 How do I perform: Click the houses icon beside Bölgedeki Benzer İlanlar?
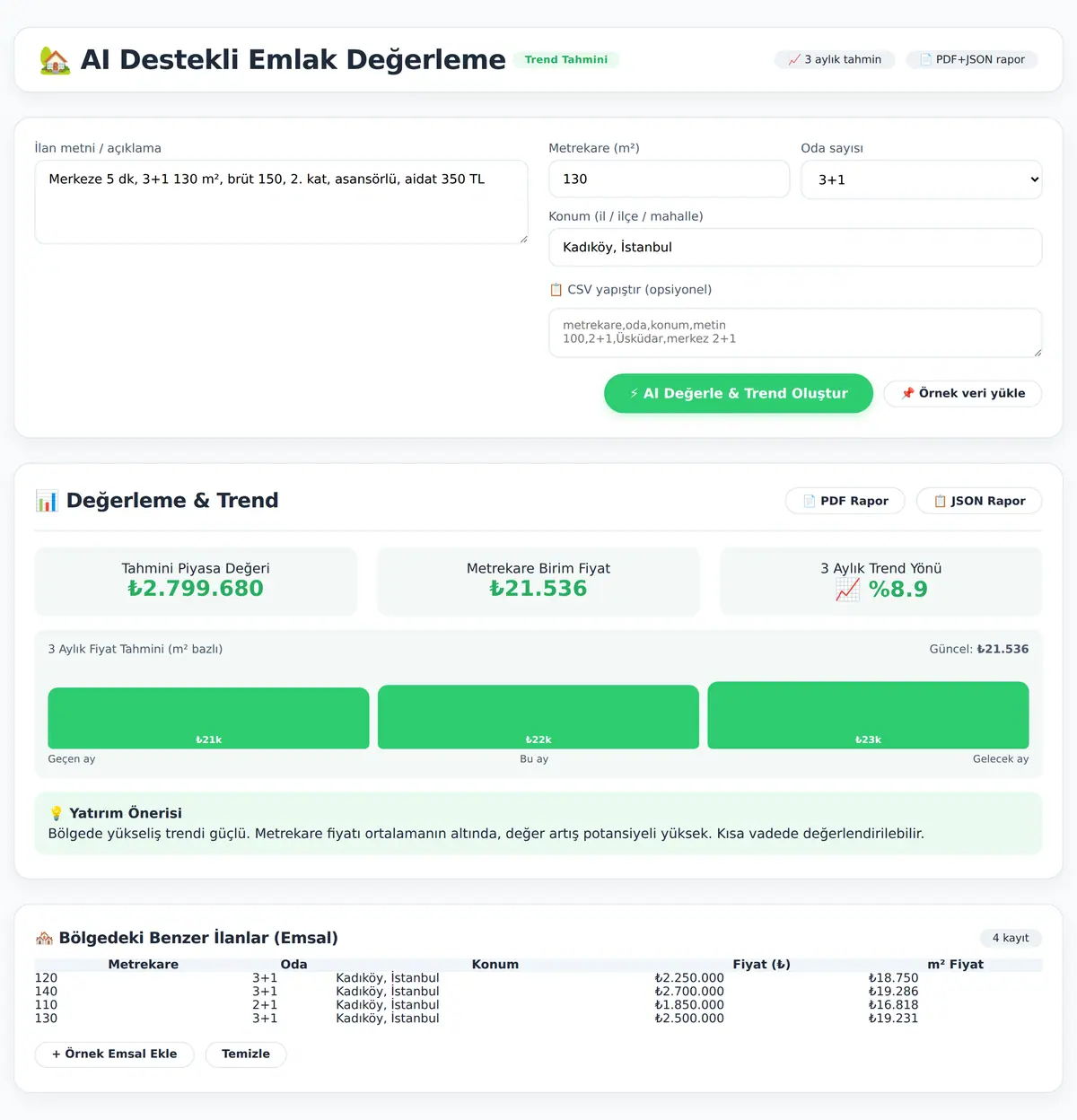coord(44,938)
